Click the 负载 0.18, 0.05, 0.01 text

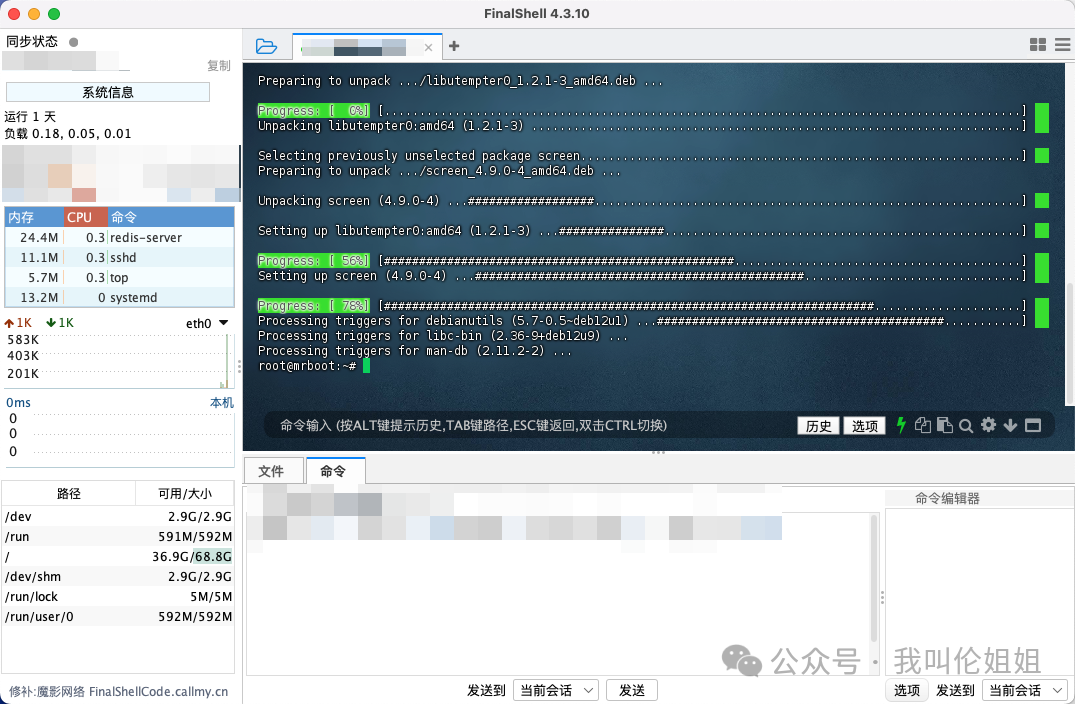(x=68, y=134)
